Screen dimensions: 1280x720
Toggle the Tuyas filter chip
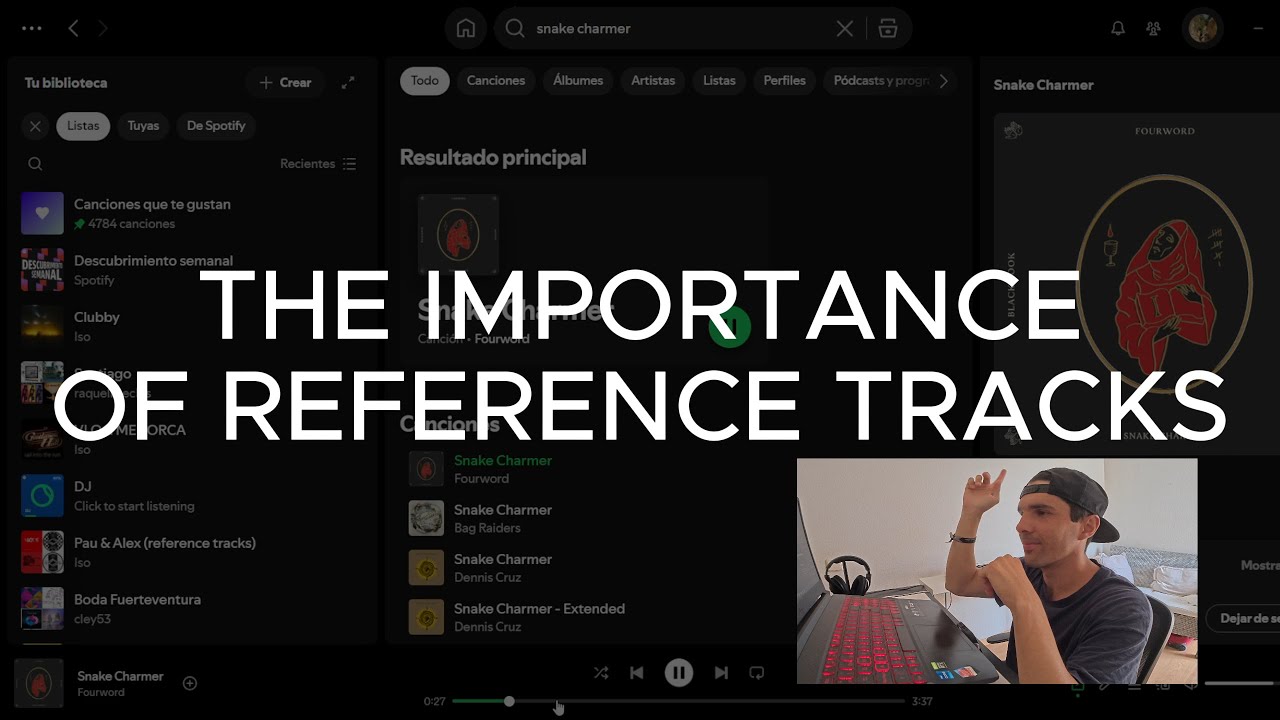point(143,126)
